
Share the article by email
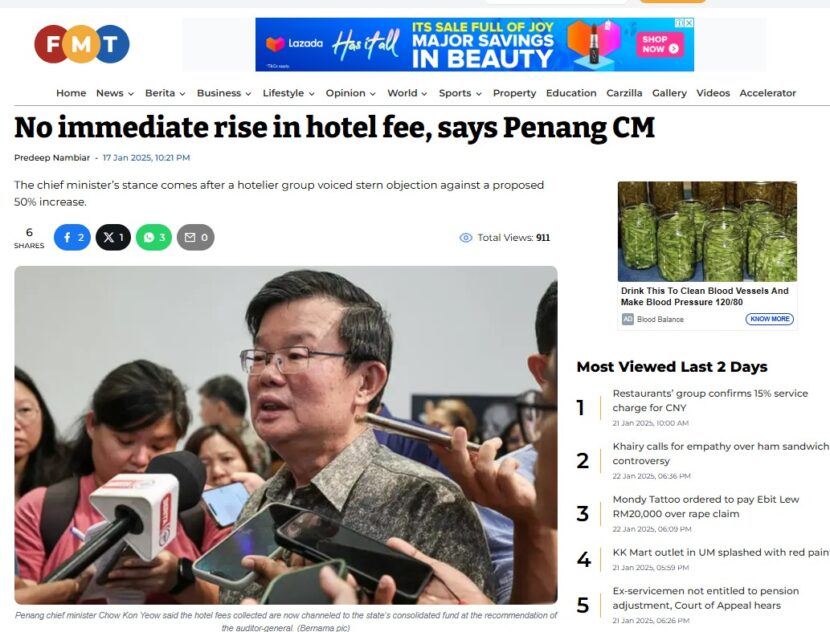click(x=195, y=237)
